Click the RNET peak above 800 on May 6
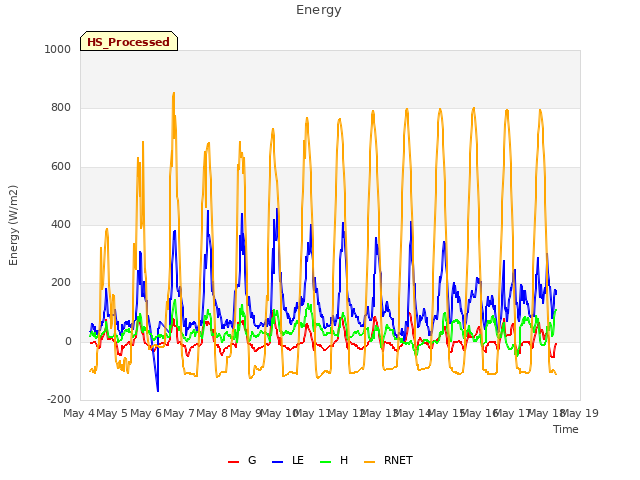640x480 pixels. (174, 95)
